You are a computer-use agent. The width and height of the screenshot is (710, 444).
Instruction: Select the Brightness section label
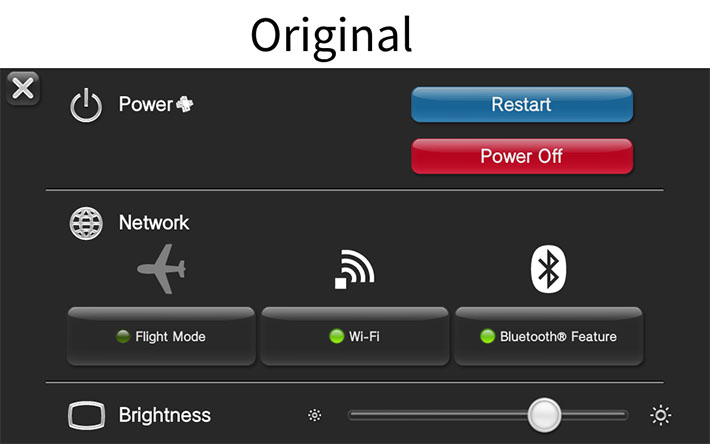pyautogui.click(x=165, y=415)
